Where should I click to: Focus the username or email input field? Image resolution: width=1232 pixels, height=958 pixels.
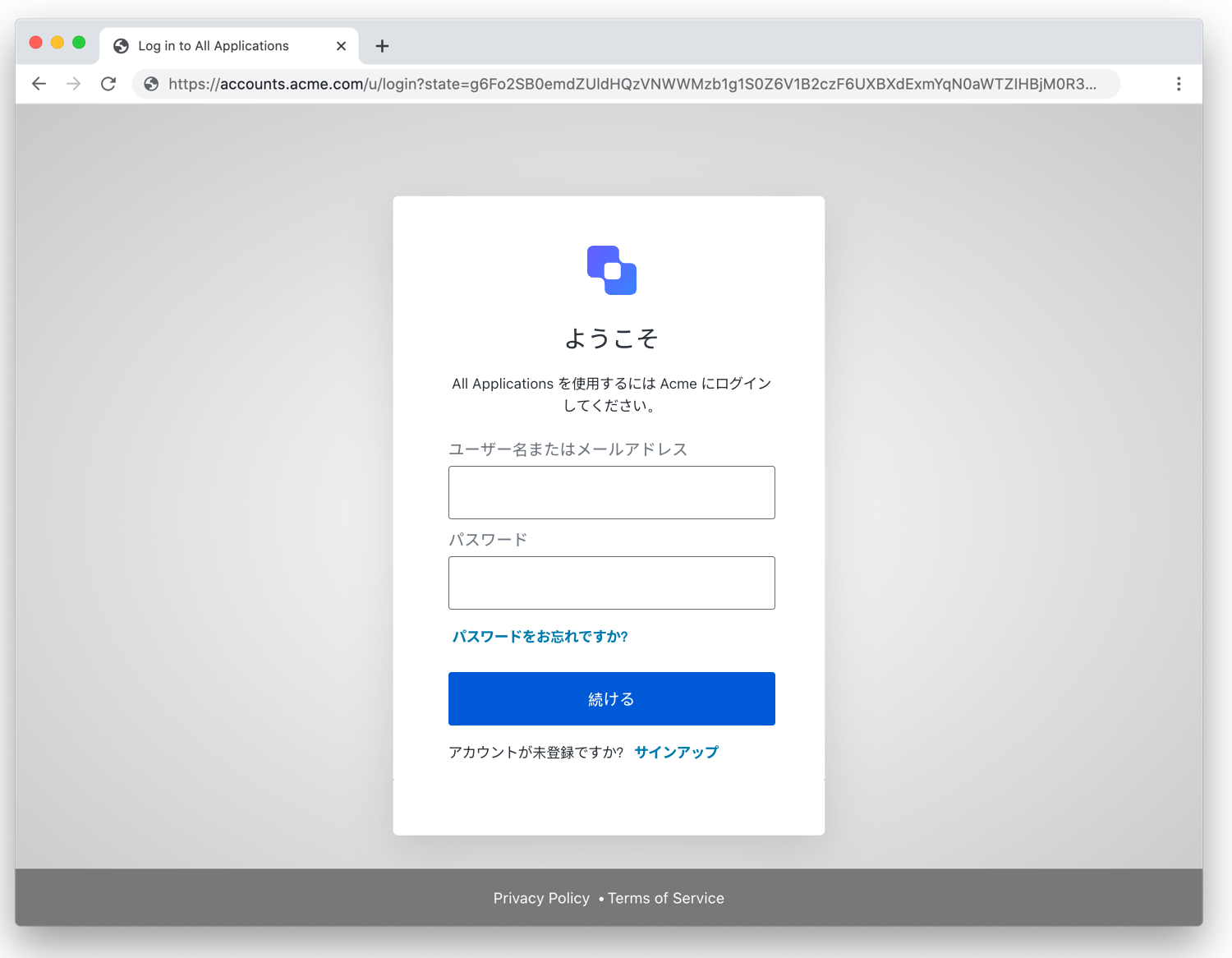click(x=612, y=492)
